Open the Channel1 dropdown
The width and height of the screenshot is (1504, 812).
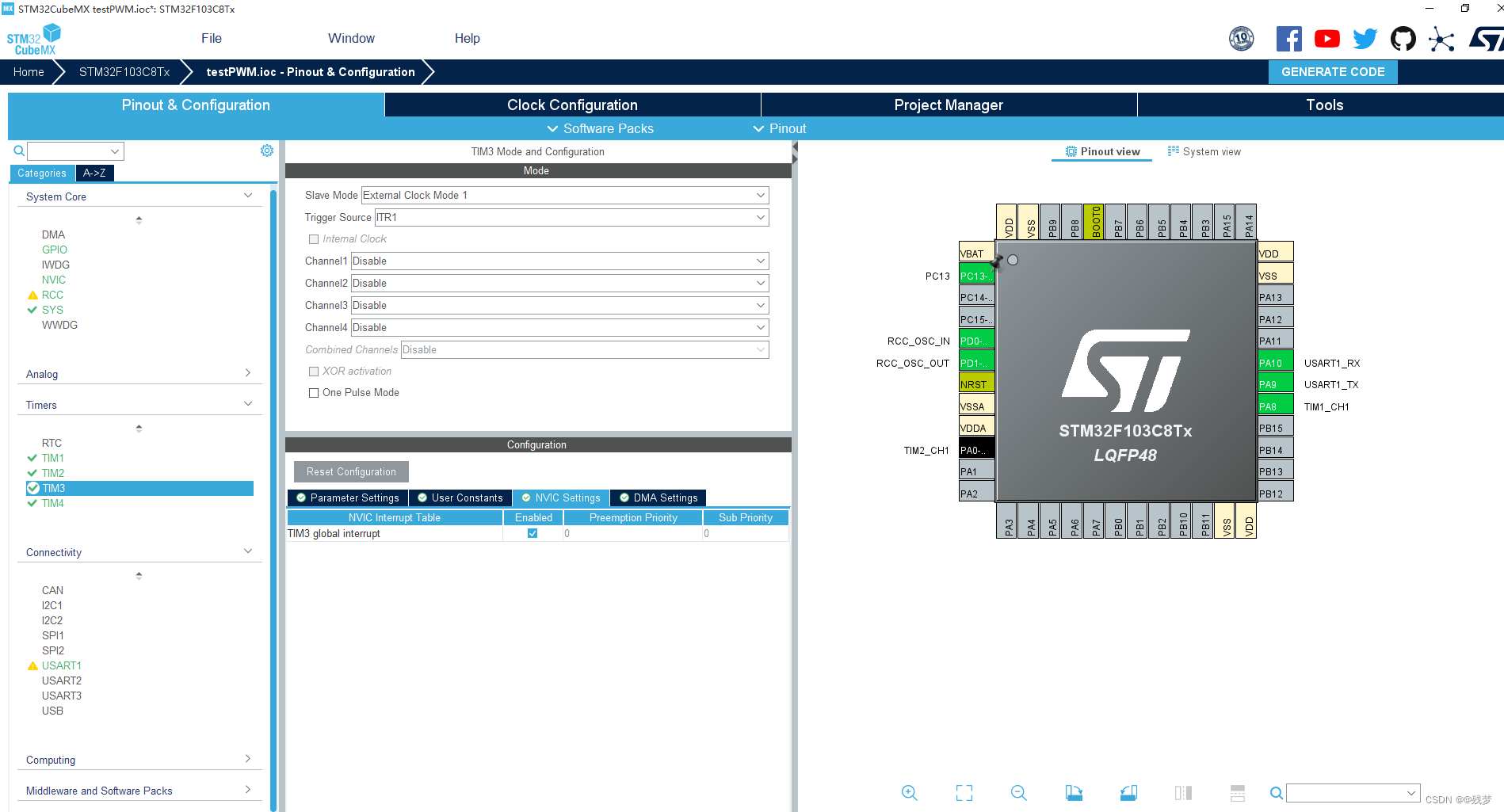[559, 261]
